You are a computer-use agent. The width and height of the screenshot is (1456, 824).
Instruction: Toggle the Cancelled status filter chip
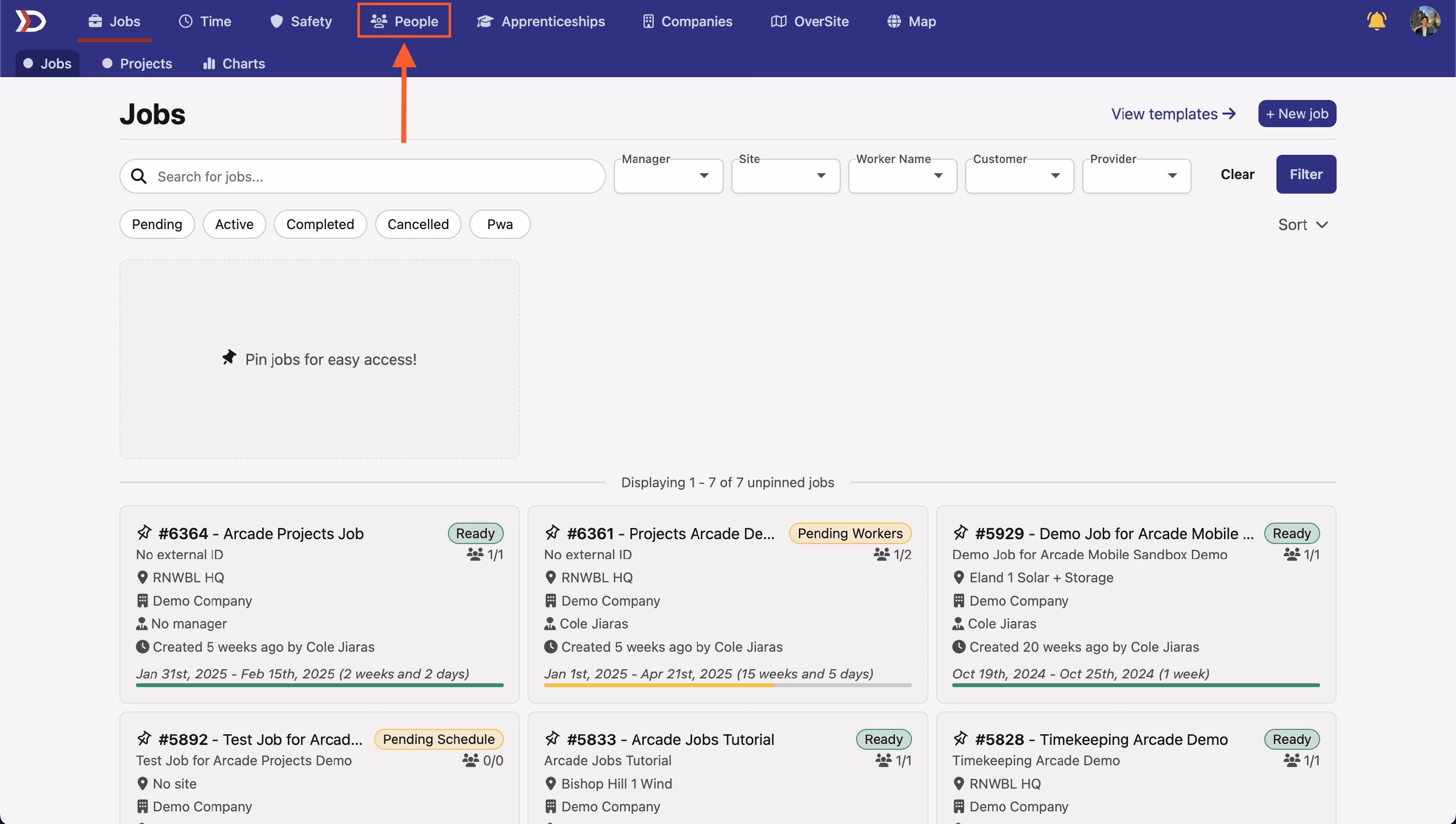[x=418, y=224]
